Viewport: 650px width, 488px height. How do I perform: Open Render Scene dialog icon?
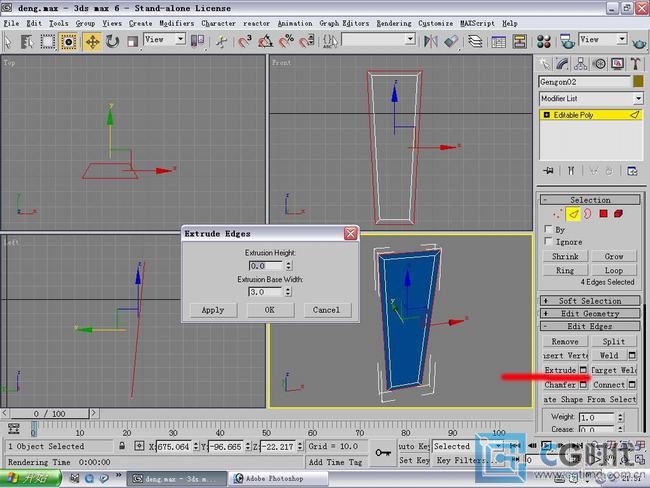[567, 41]
